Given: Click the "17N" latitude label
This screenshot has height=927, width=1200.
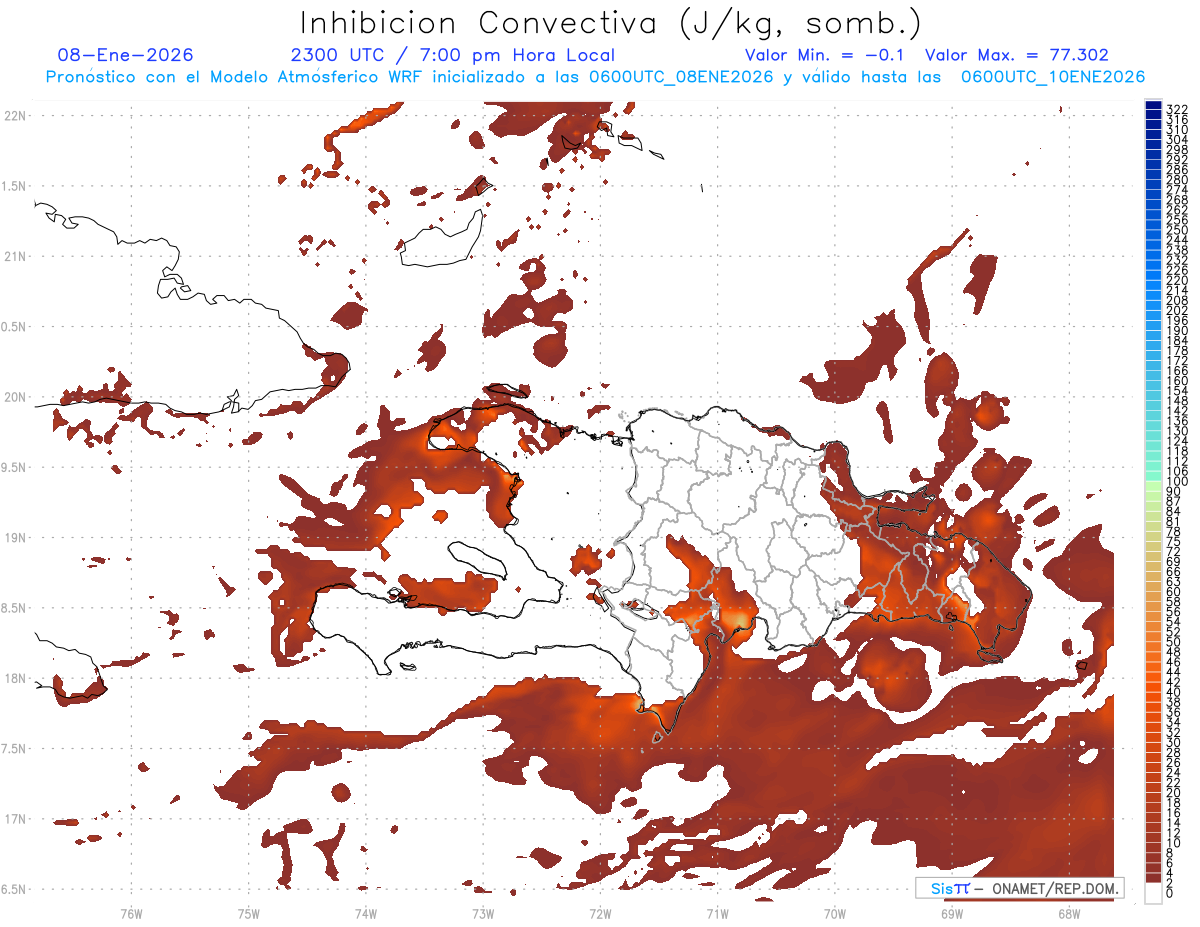Looking at the screenshot, I should coord(15,819).
